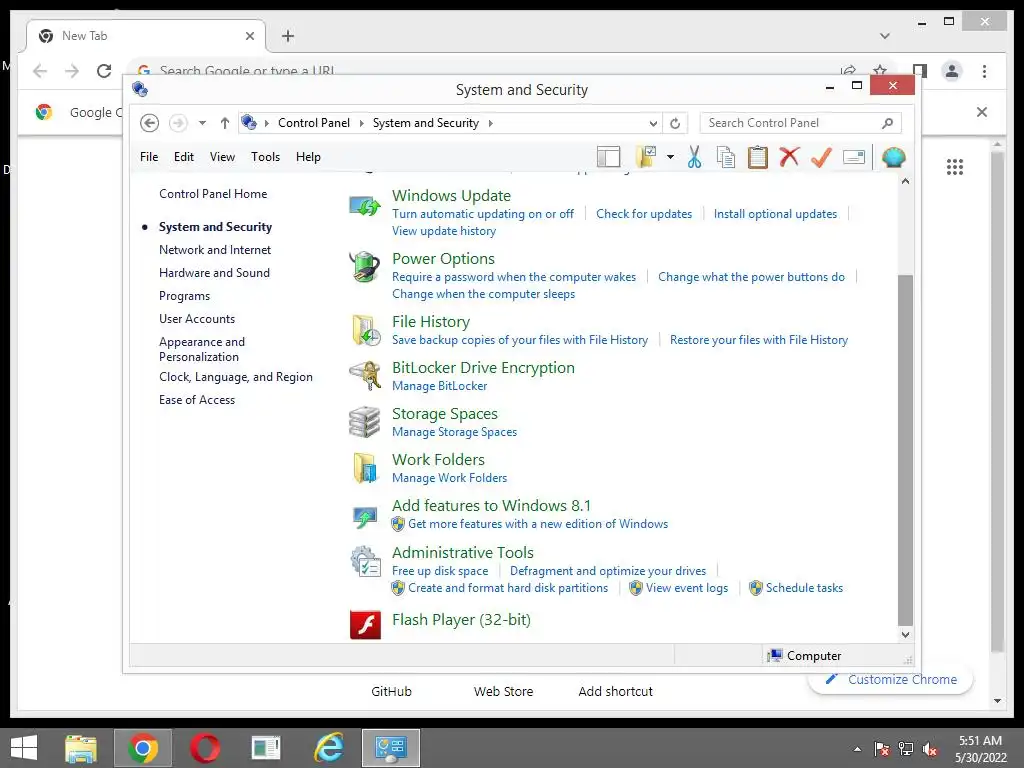Reload the Chrome page
The image size is (1024, 768).
(x=104, y=71)
